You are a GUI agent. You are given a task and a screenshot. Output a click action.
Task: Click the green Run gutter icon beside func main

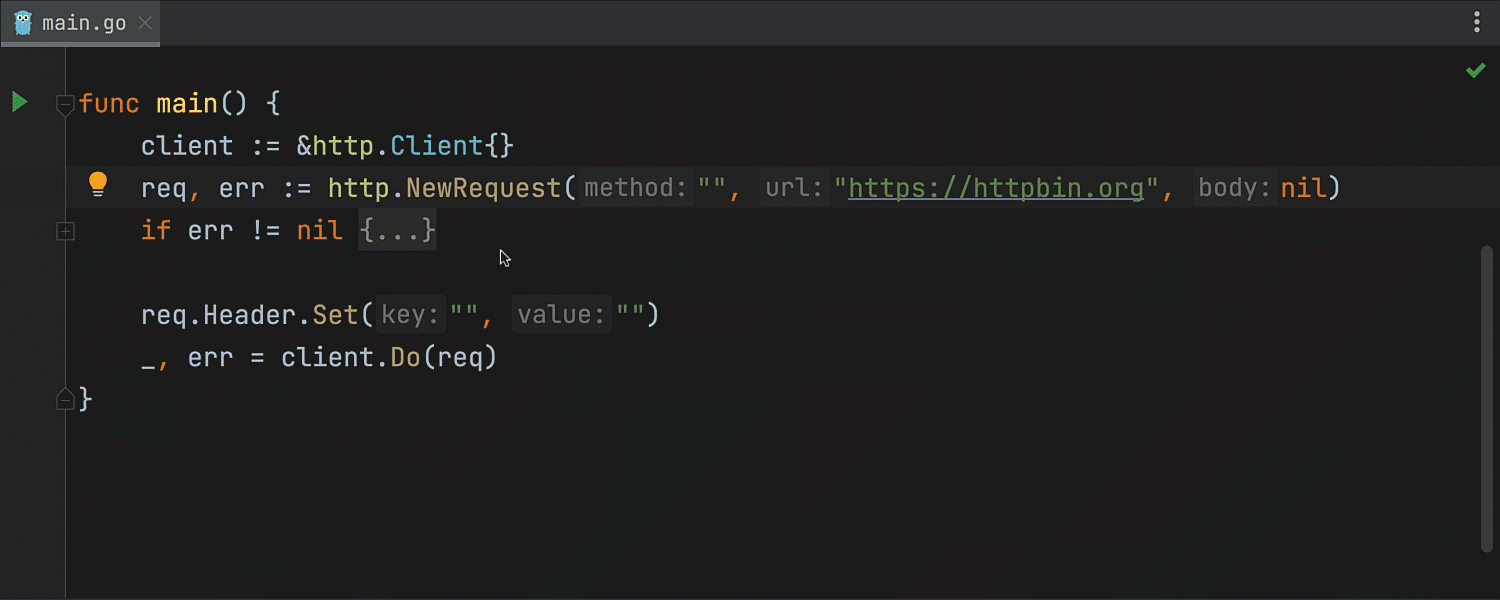[x=19, y=102]
